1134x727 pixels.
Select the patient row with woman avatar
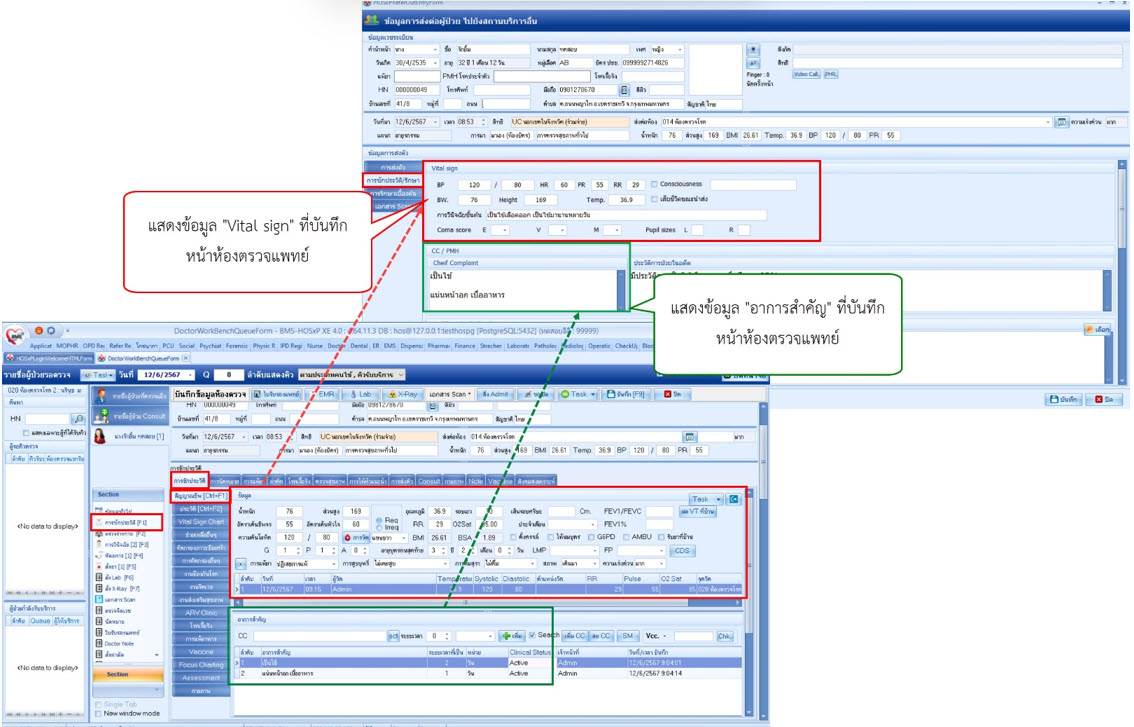[130, 436]
